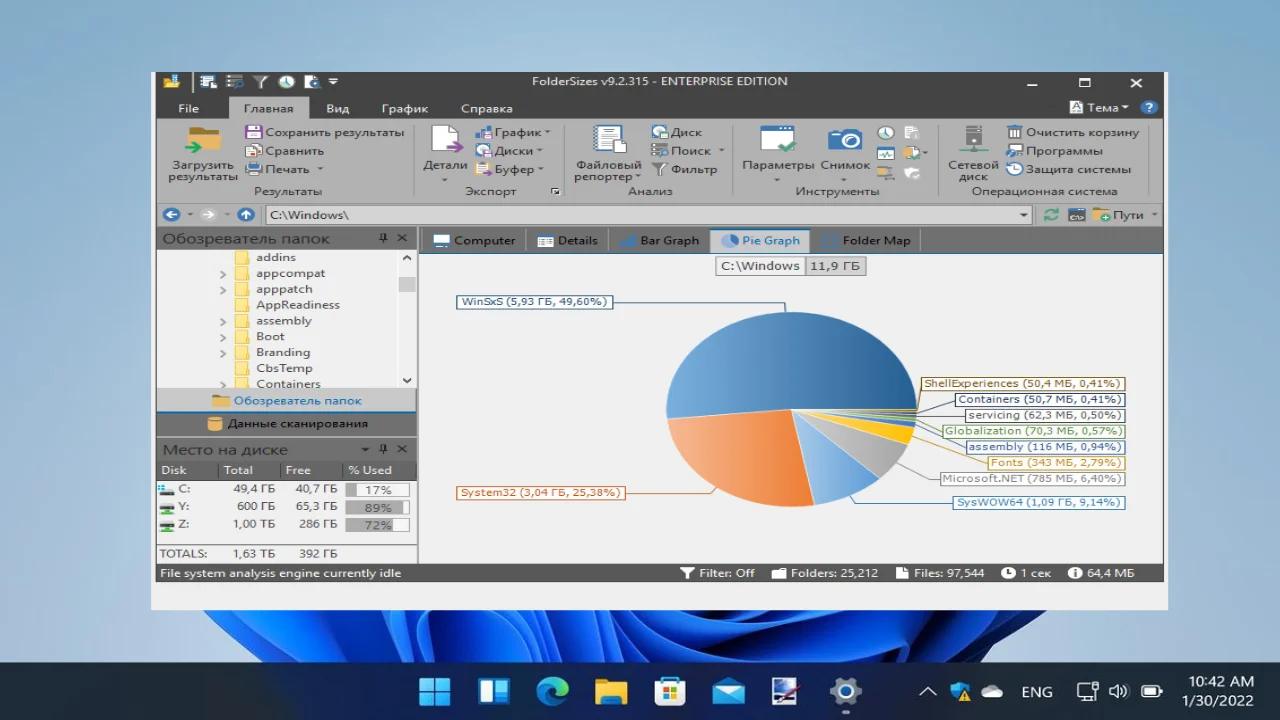Screen dimensions: 1280x720
Task: Click the funnel icon in quick access toolbar
Action: (260, 82)
